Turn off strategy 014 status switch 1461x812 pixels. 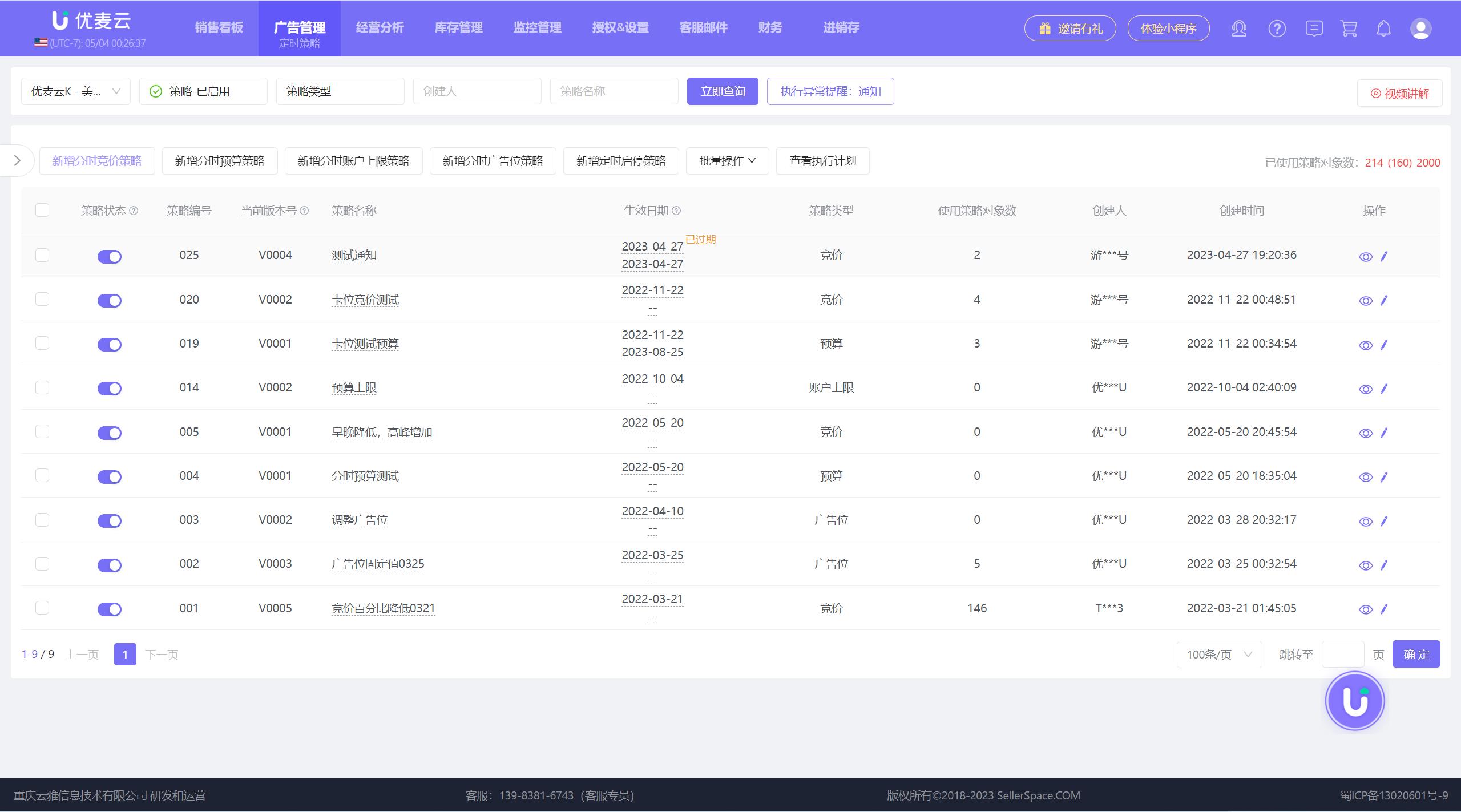tap(109, 389)
